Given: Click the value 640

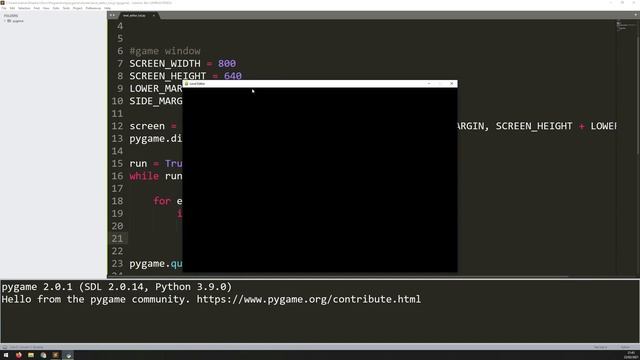Looking at the screenshot, I should tap(233, 76).
